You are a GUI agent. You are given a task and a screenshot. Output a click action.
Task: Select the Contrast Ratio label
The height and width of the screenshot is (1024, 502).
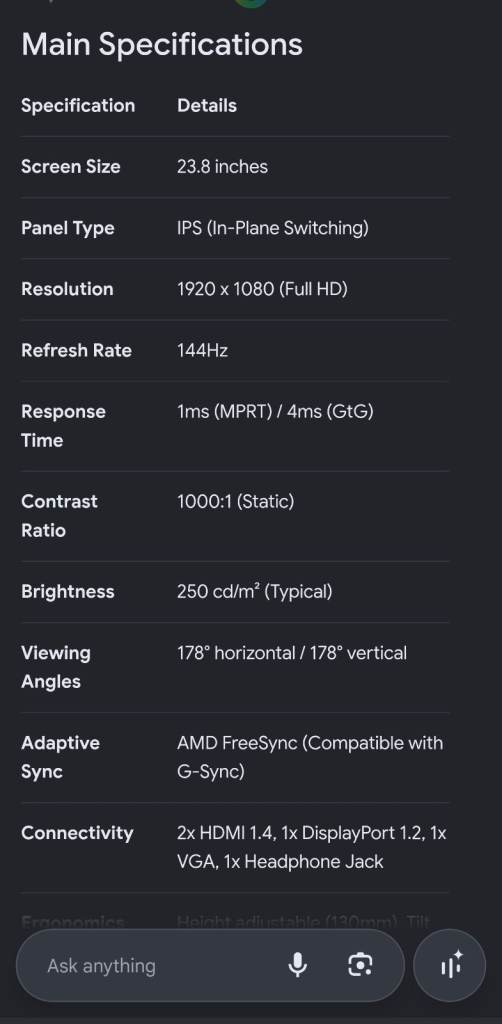(x=59, y=516)
